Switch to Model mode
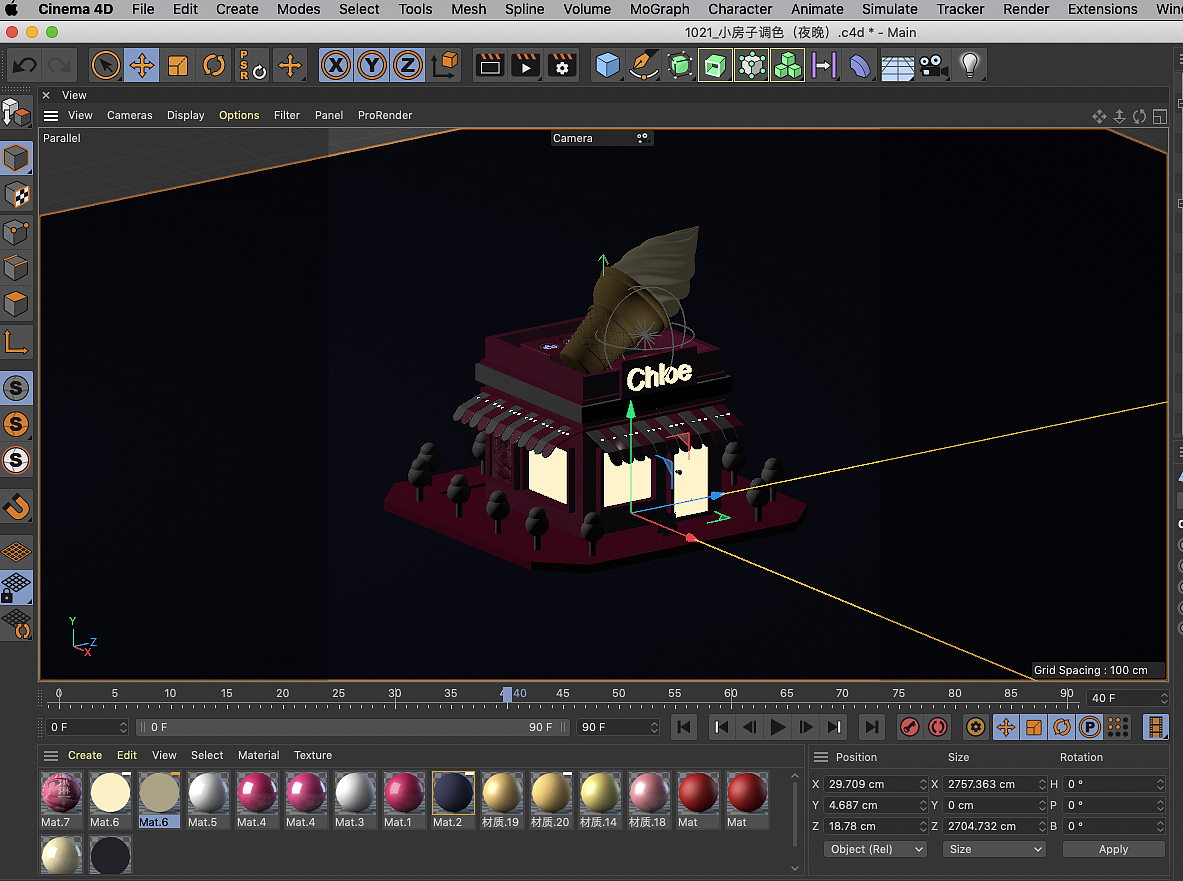 [x=17, y=159]
